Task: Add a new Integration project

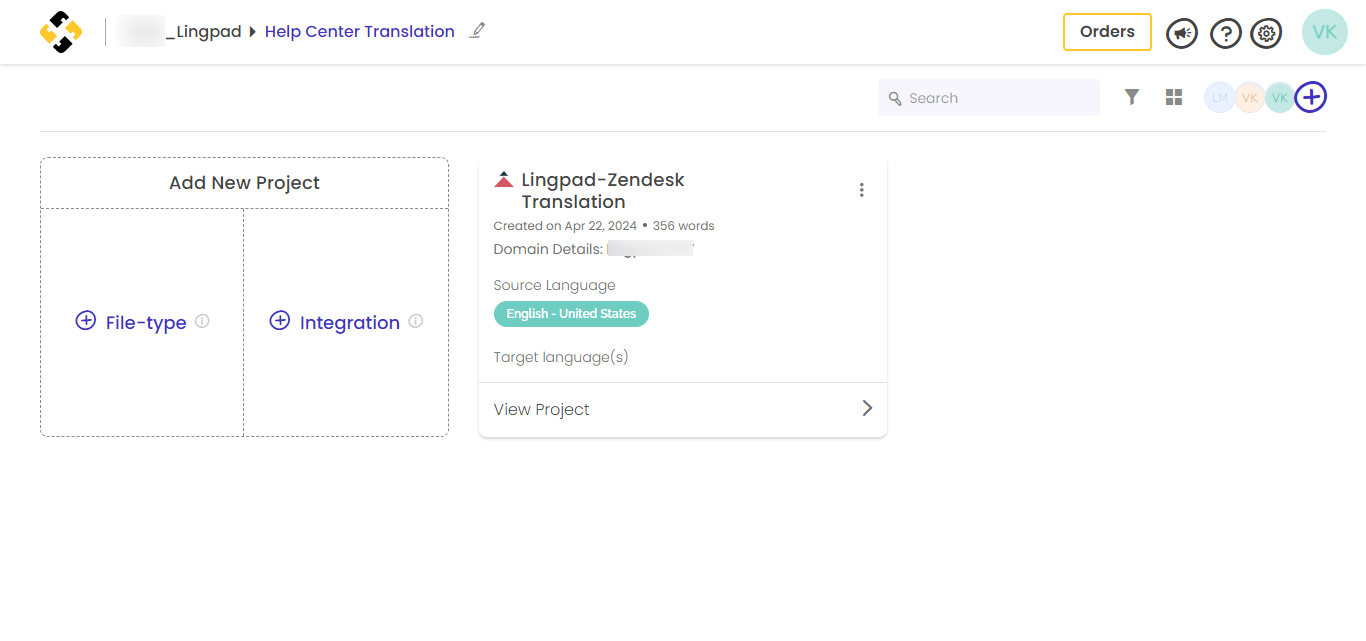Action: 336,322
